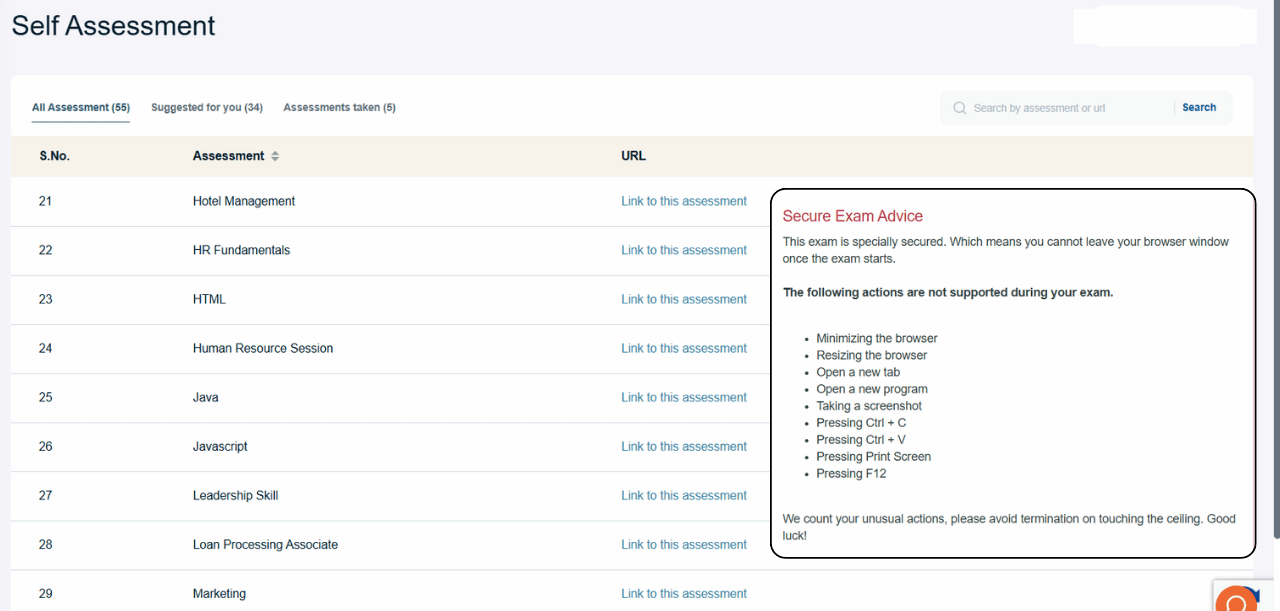Screen dimensions: 1280x611
Task: Launch the Java assessment link
Action: click(x=683, y=397)
